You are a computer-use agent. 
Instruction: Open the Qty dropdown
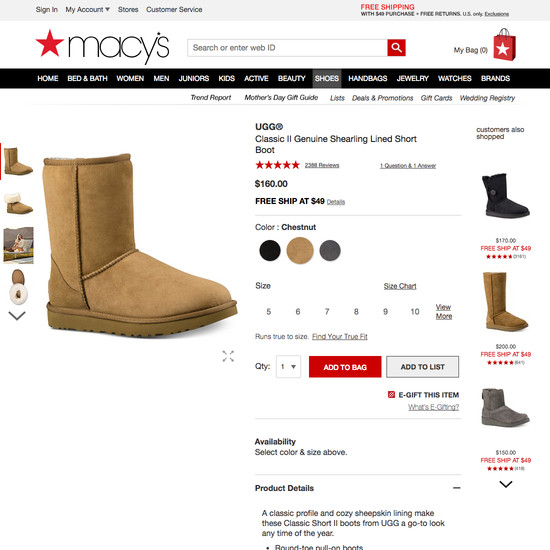(288, 367)
